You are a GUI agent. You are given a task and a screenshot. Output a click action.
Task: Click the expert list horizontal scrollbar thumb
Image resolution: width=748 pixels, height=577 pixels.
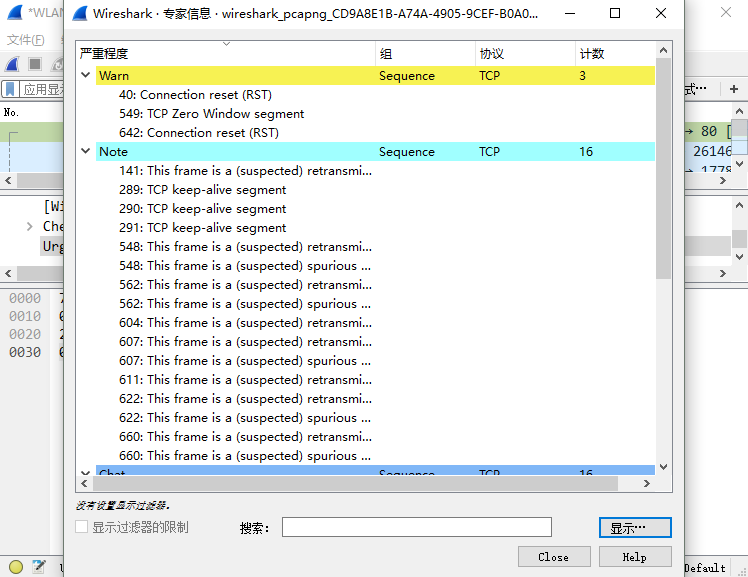point(355,484)
